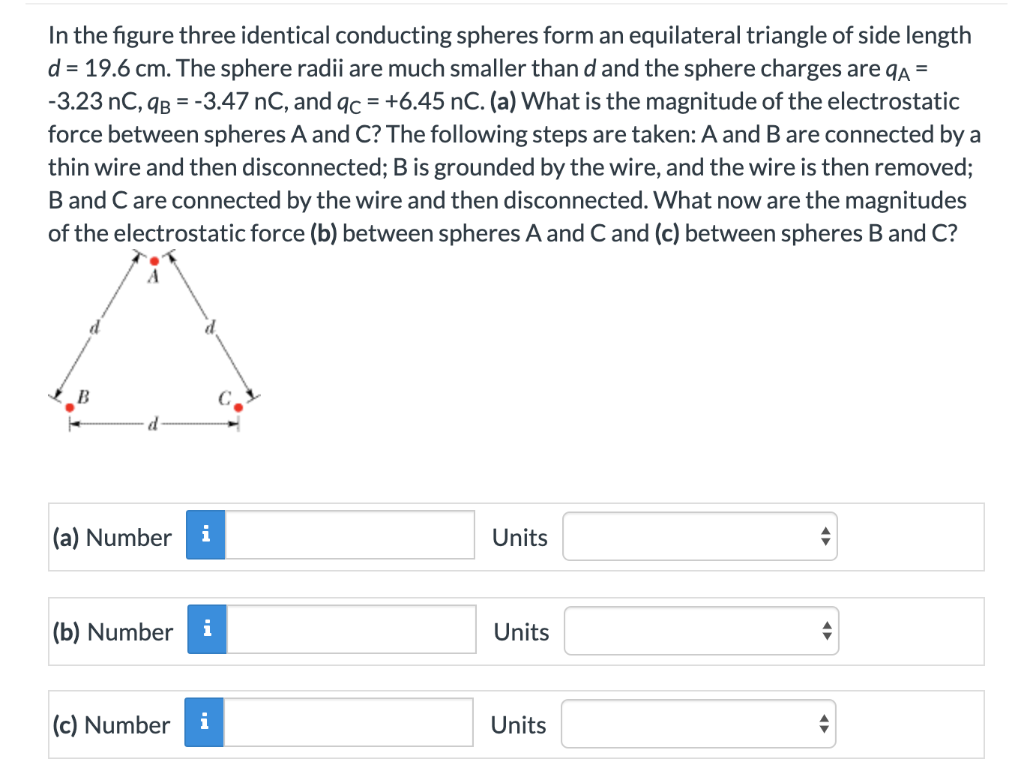This screenshot has height=774, width=1024.
Task: Select the red dot marking sphere B
Action: pos(68,408)
